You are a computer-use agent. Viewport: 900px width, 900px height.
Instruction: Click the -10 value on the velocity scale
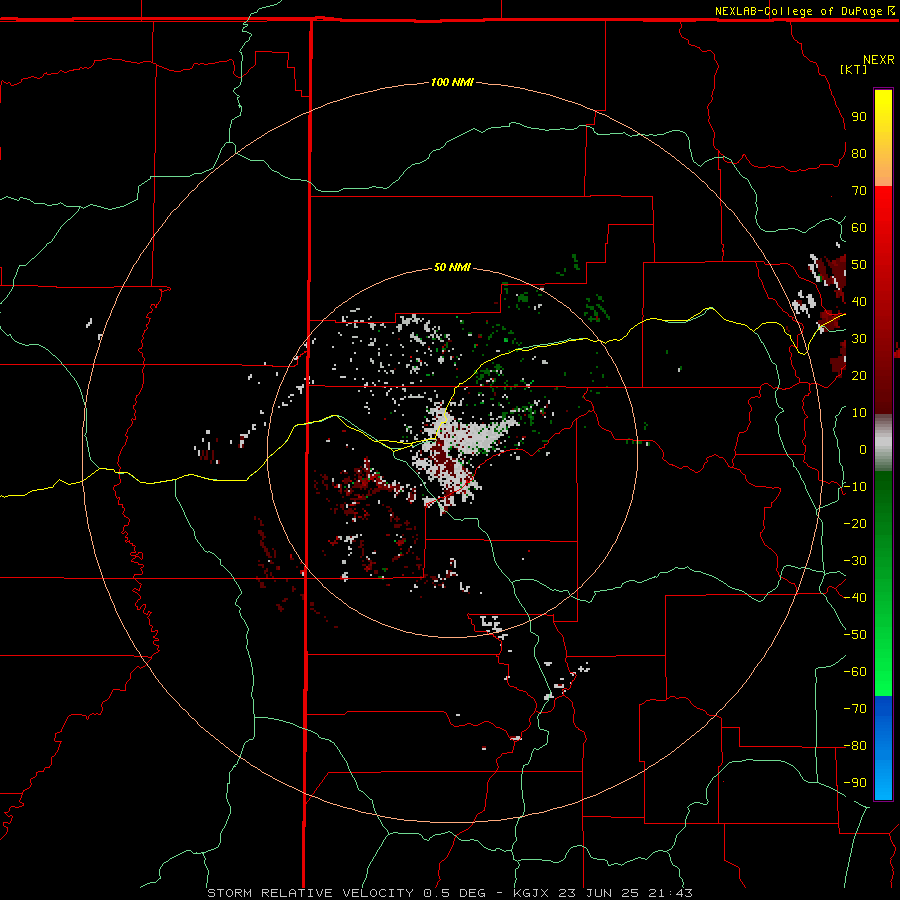click(x=855, y=487)
